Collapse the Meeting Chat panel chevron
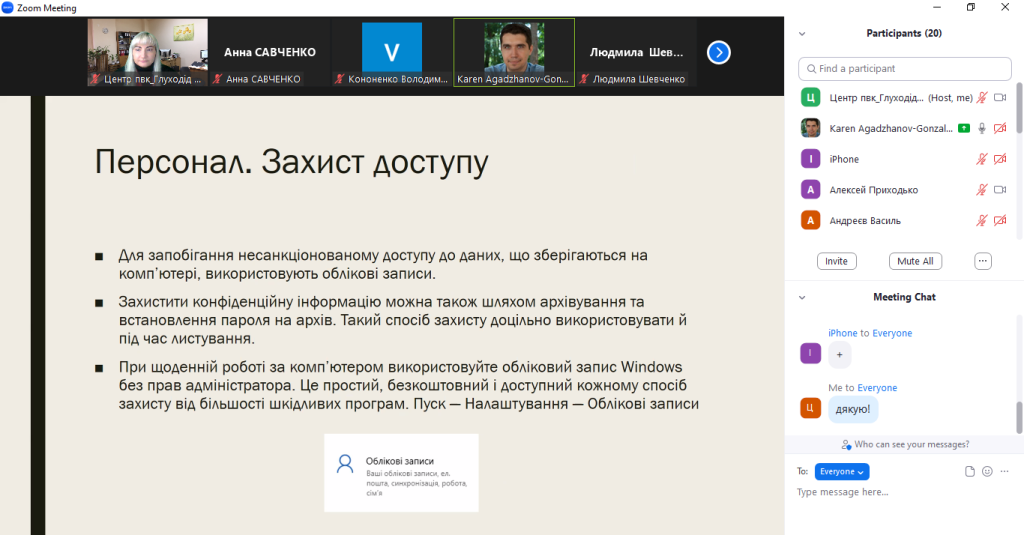Image resolution: width=1024 pixels, height=535 pixels. click(x=802, y=297)
